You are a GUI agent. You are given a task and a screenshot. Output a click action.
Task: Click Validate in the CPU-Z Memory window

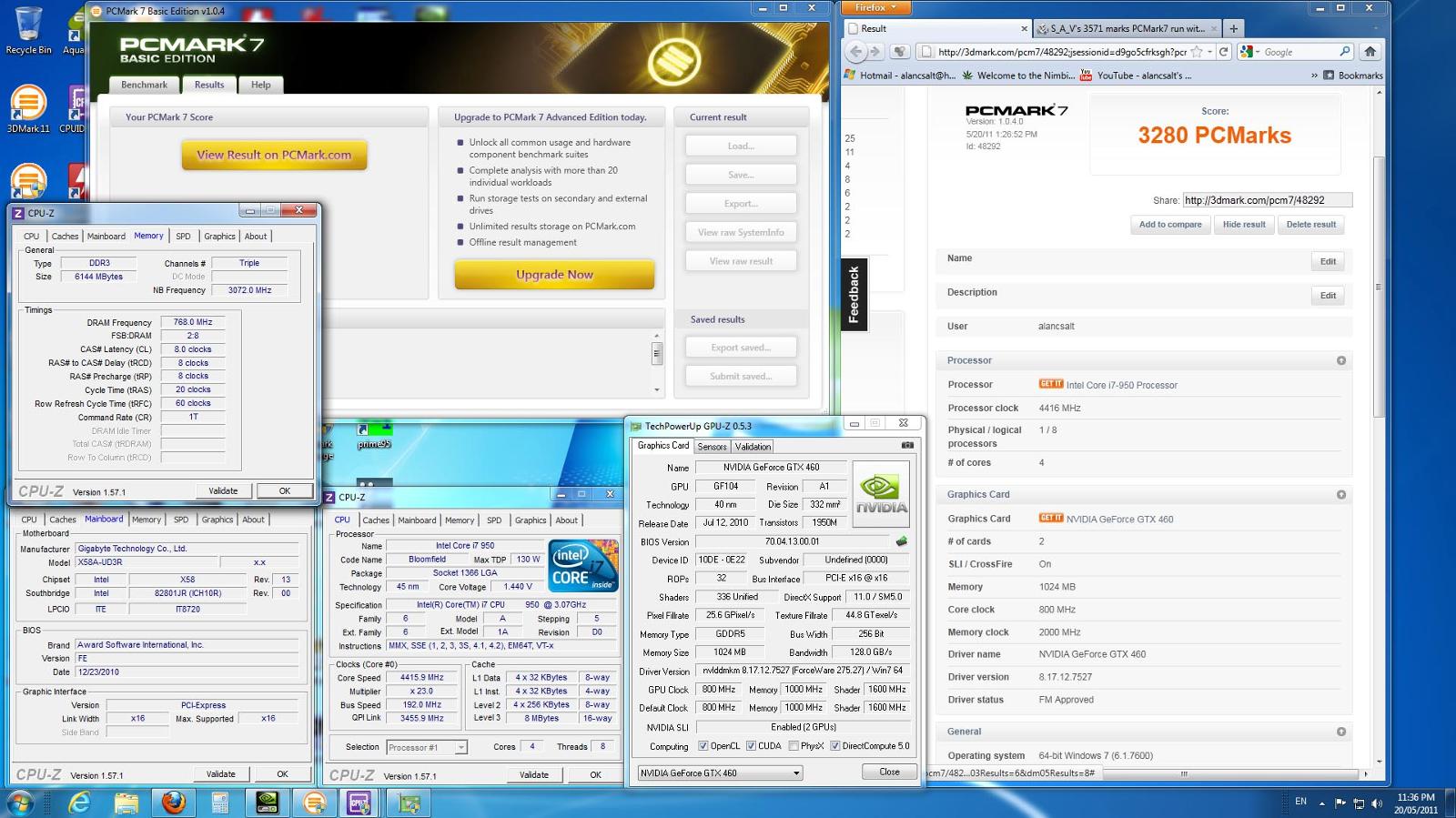click(223, 491)
